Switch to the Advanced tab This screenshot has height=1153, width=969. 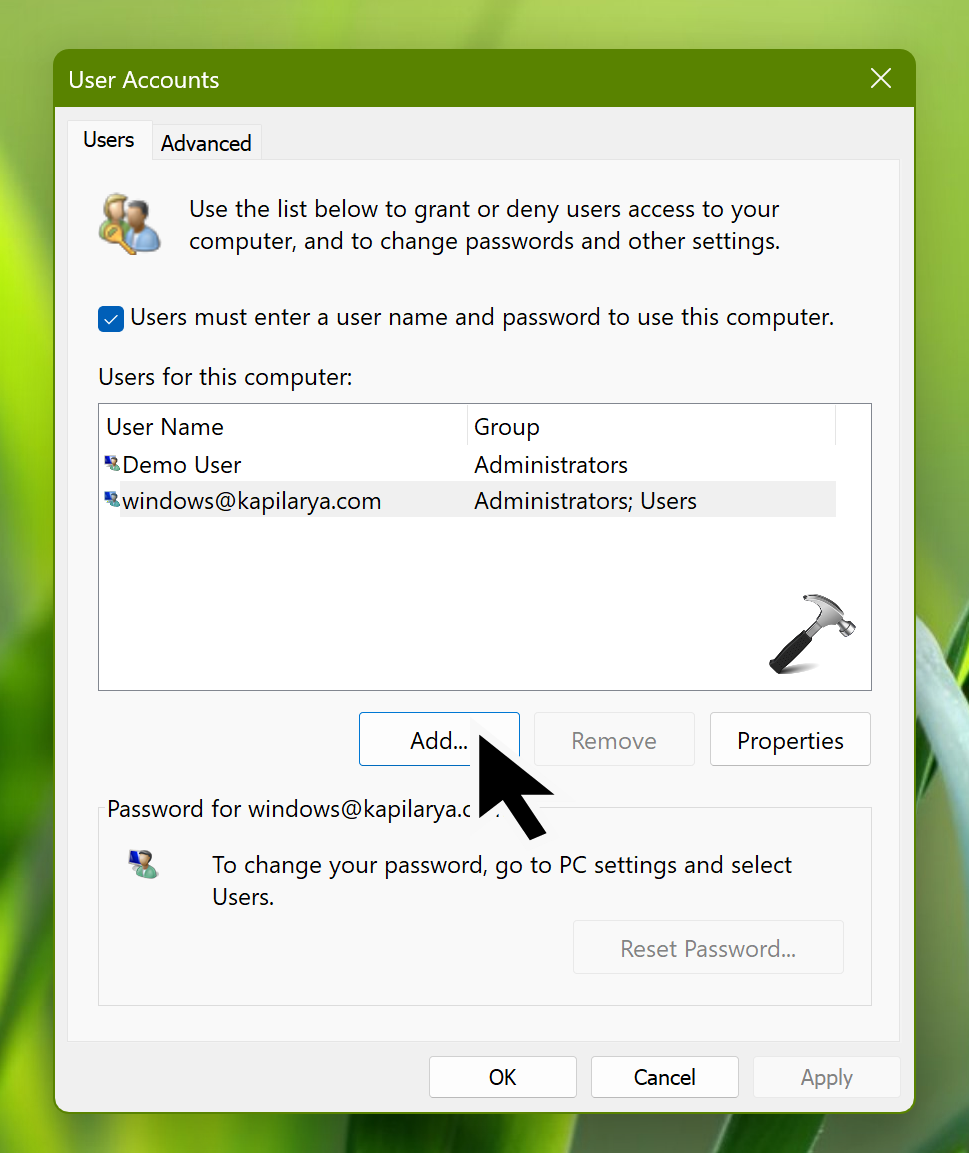click(x=206, y=143)
